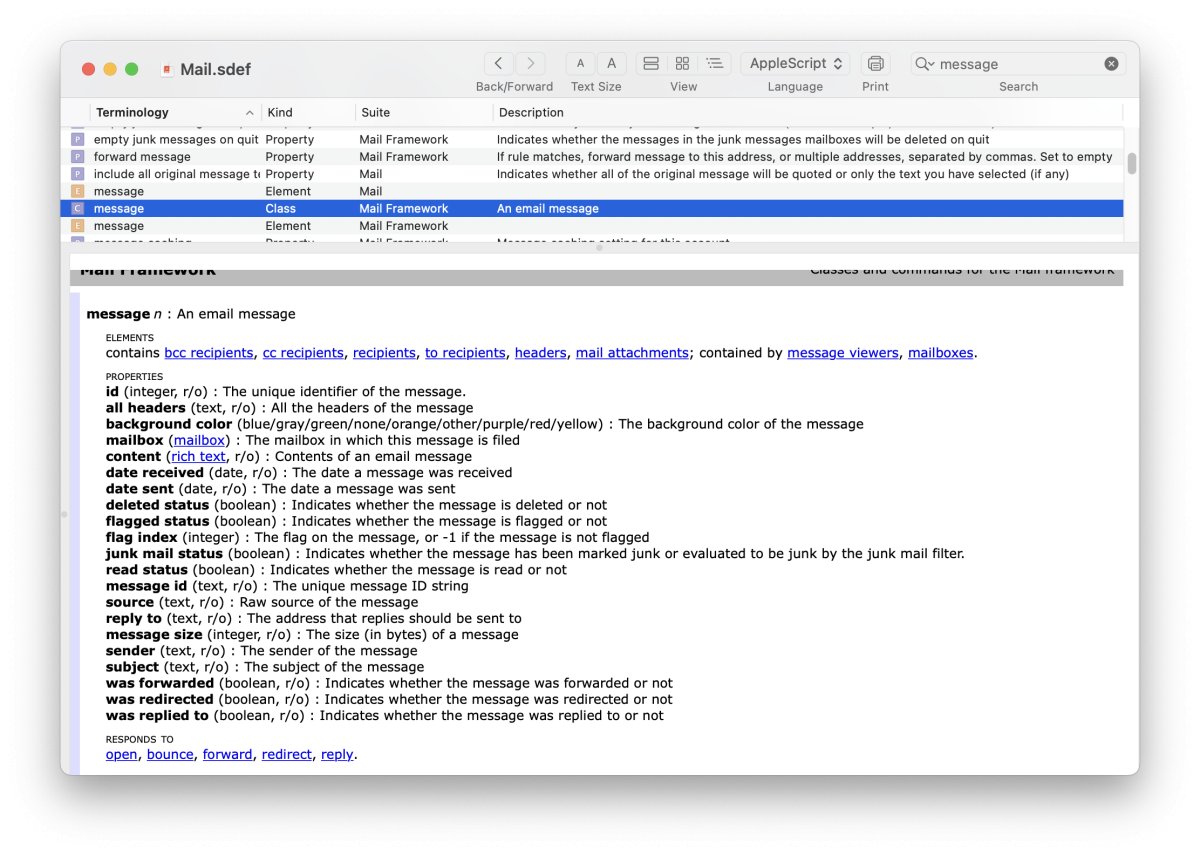
Task: Clear the search field text
Action: pyautogui.click(x=1111, y=64)
